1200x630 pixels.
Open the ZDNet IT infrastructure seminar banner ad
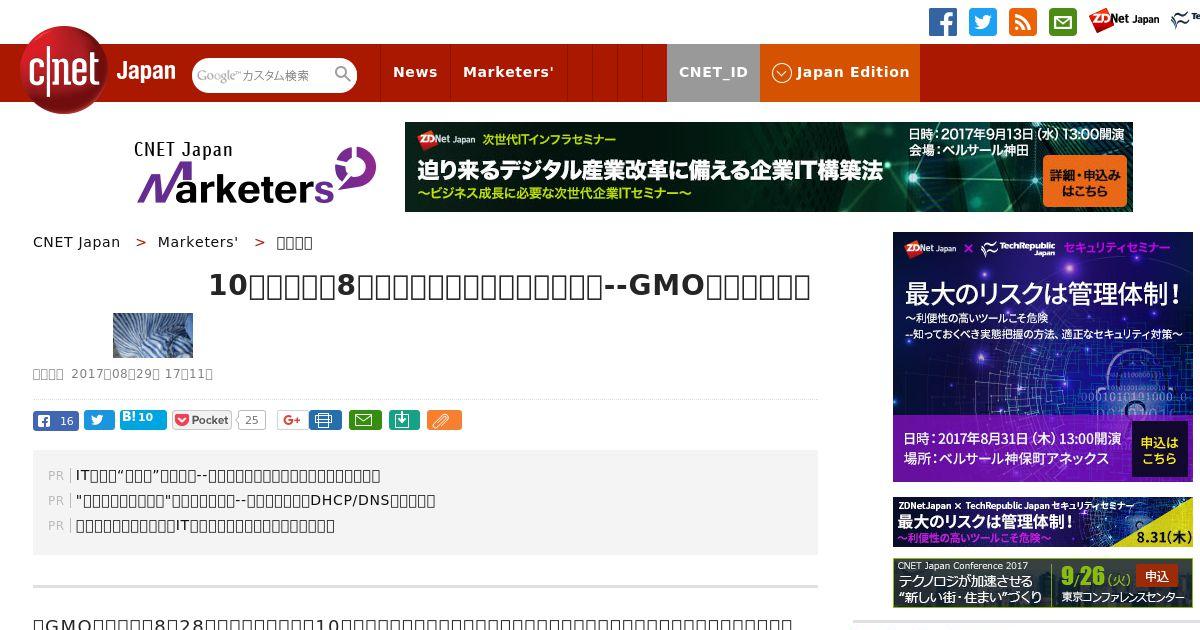click(768, 167)
